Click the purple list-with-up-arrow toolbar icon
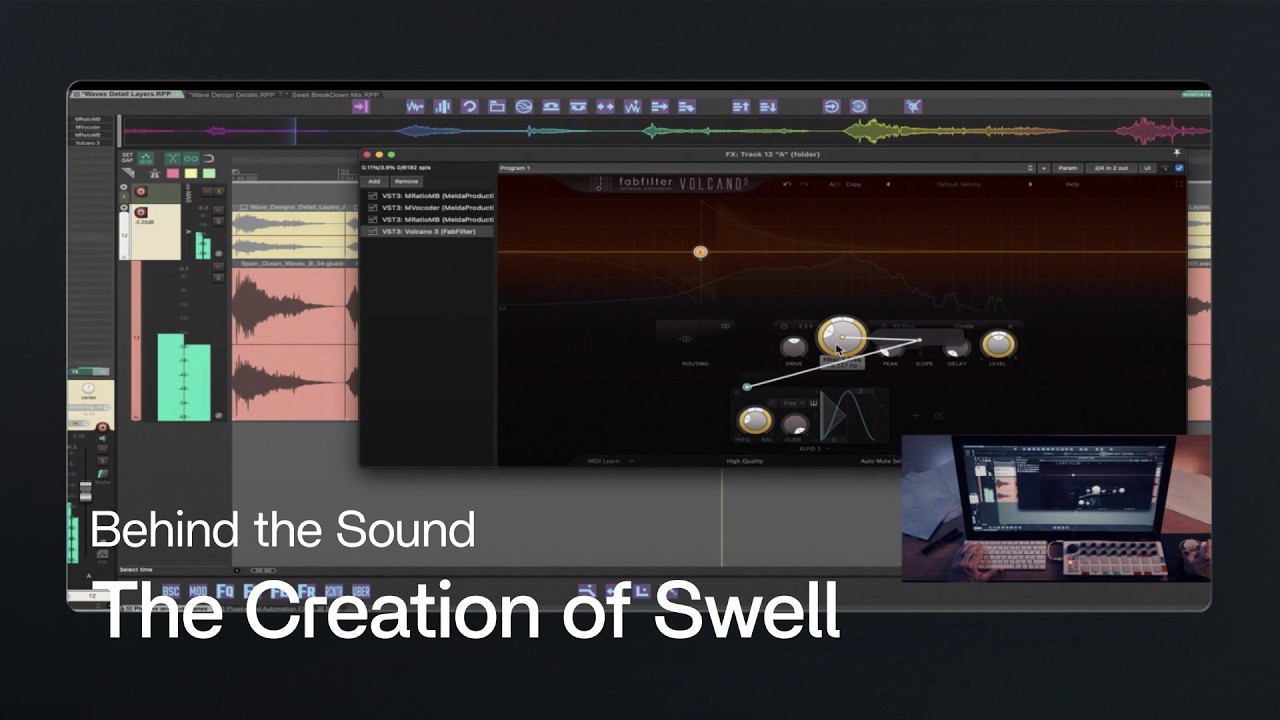 741,106
